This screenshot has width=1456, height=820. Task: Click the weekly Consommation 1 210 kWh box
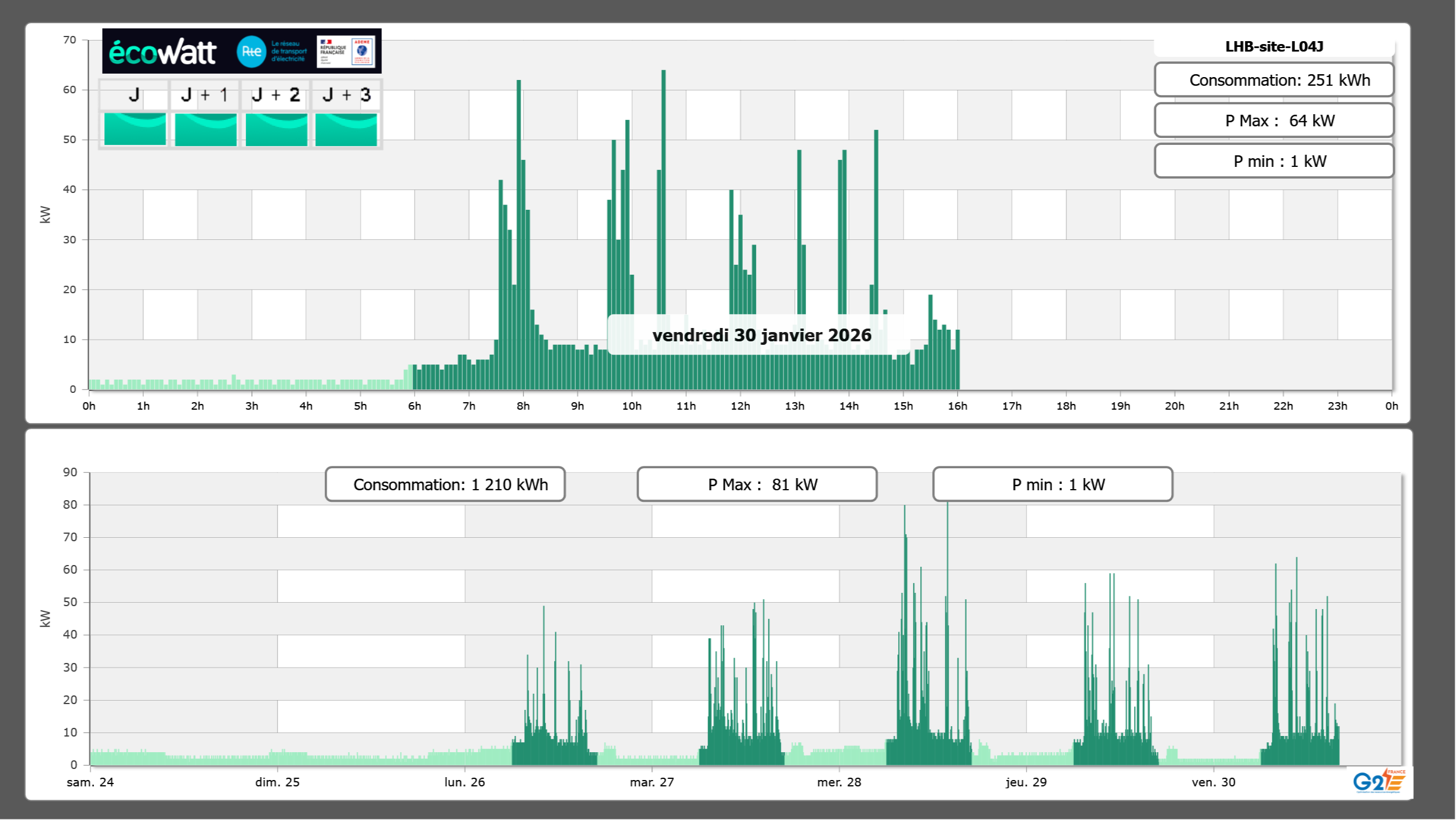click(x=445, y=484)
